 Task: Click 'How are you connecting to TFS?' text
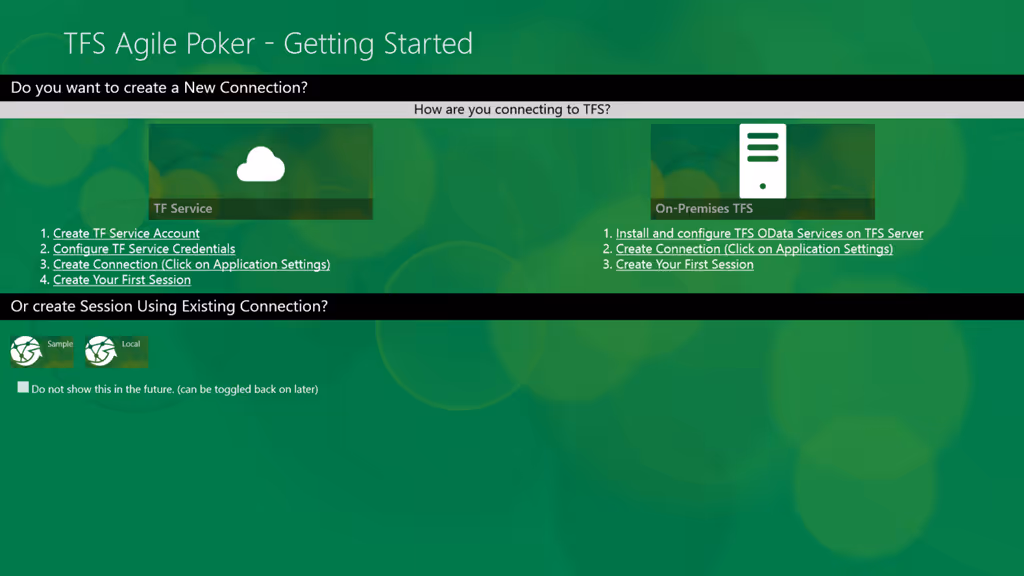[512, 109]
